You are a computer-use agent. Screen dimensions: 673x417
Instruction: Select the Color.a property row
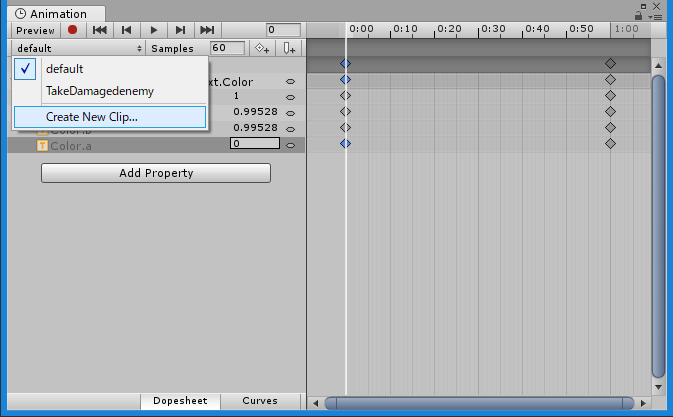click(156, 145)
